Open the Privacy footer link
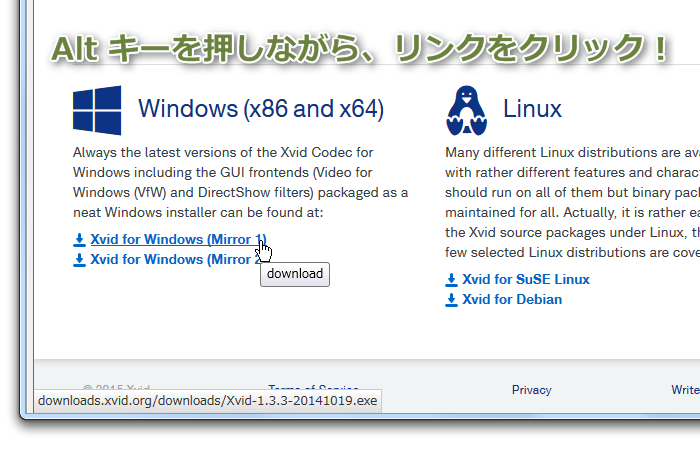 point(532,390)
